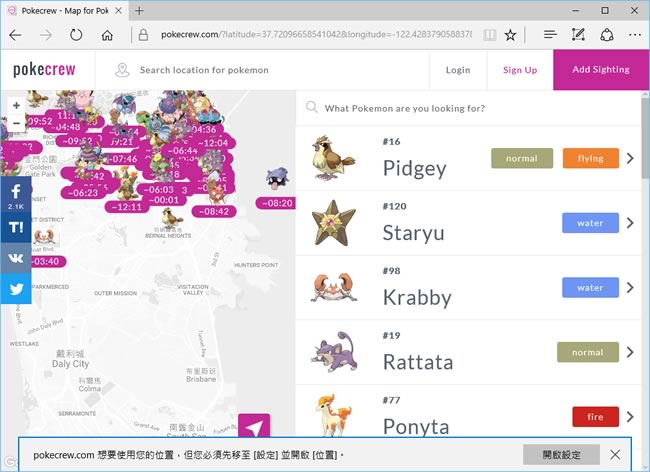
Task: Share on Facebook sidebar icon
Action: click(x=16, y=194)
